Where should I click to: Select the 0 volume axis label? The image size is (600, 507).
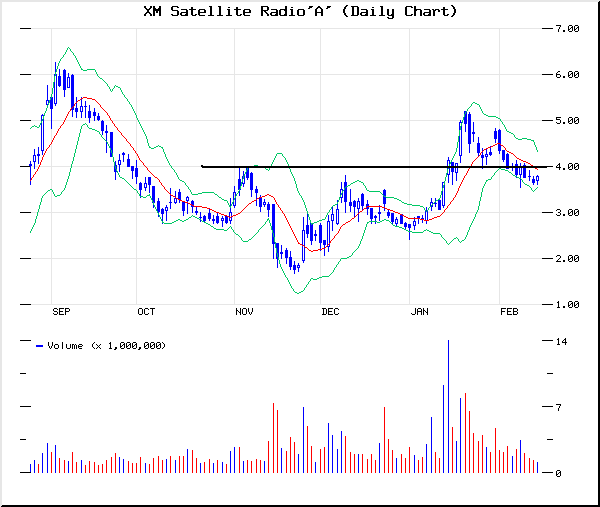click(558, 474)
